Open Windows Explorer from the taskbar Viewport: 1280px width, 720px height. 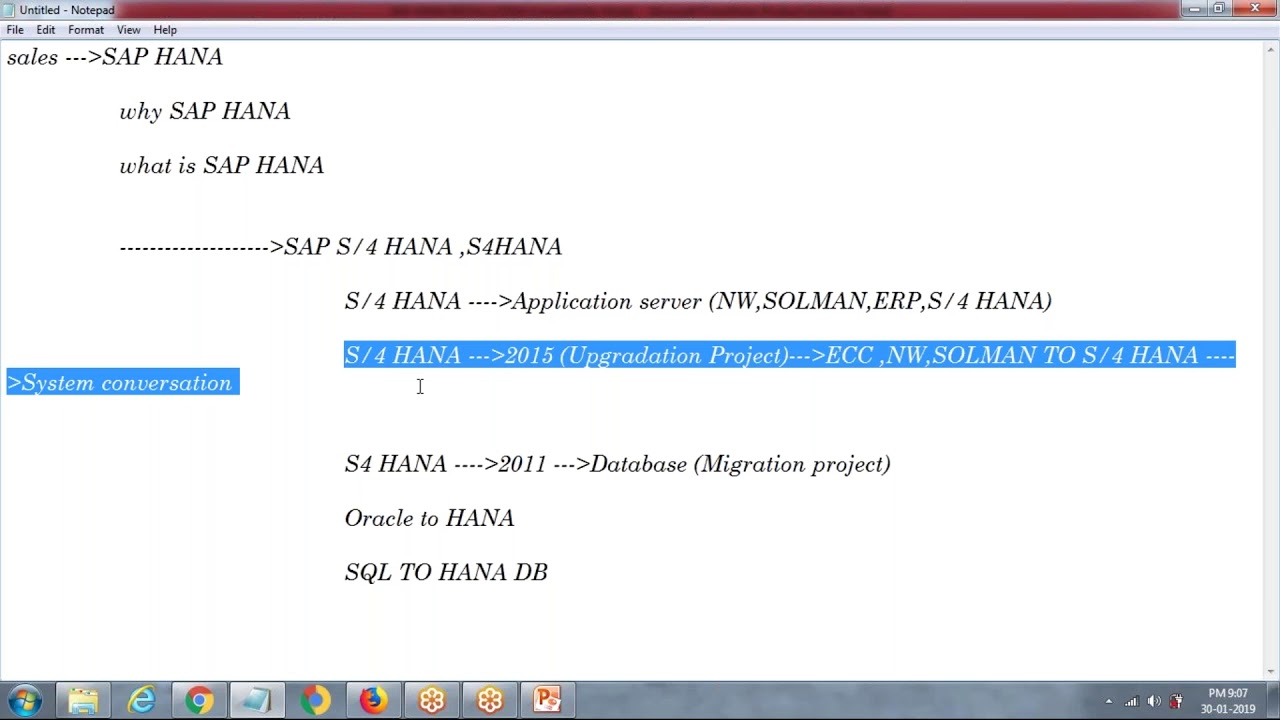[x=83, y=700]
